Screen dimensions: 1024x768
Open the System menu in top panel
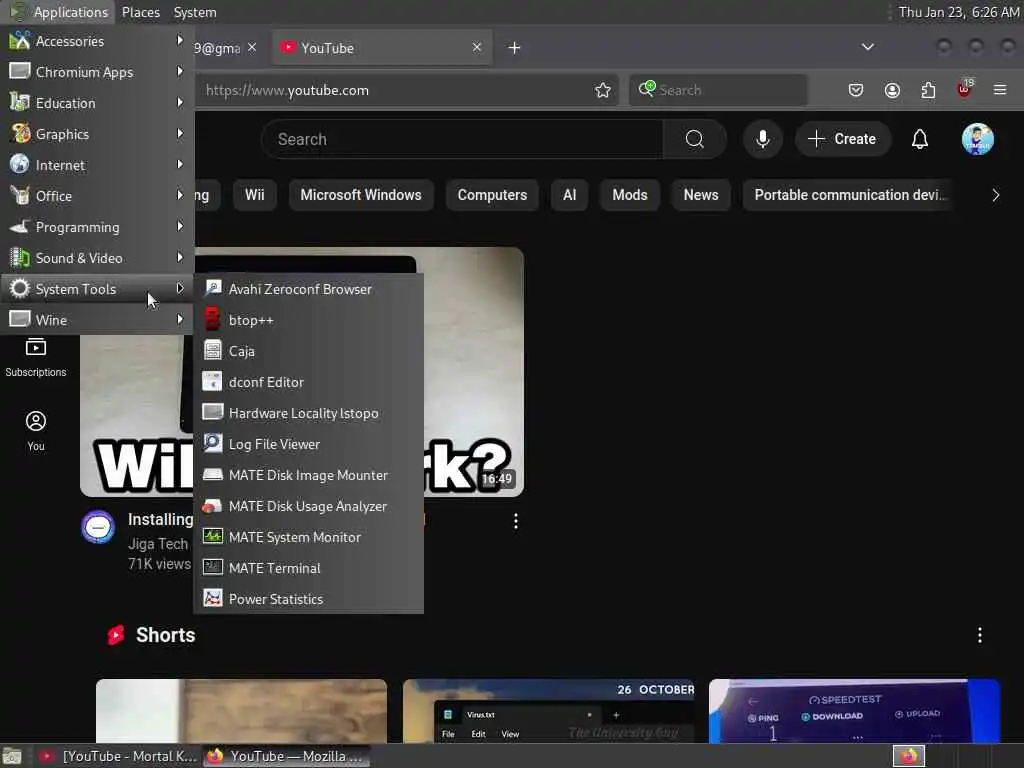195,12
